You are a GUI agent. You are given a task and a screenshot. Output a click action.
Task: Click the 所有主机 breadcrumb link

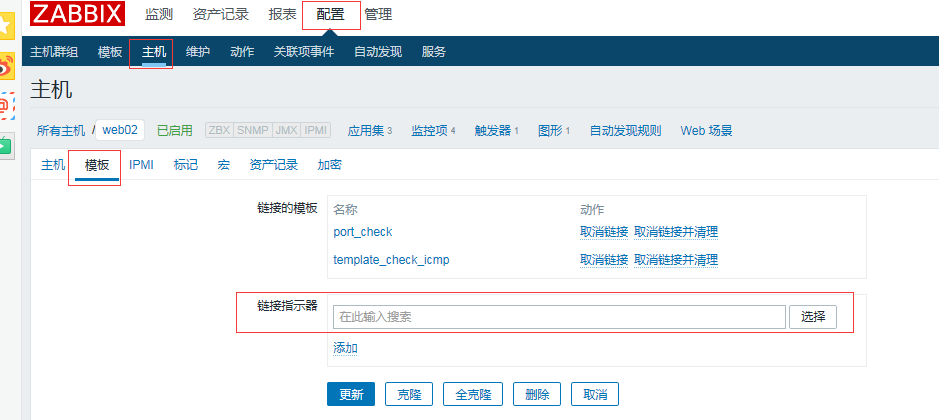point(61,131)
